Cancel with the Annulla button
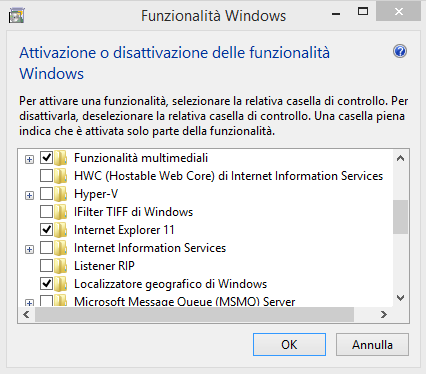The image size is (426, 374). click(372, 344)
